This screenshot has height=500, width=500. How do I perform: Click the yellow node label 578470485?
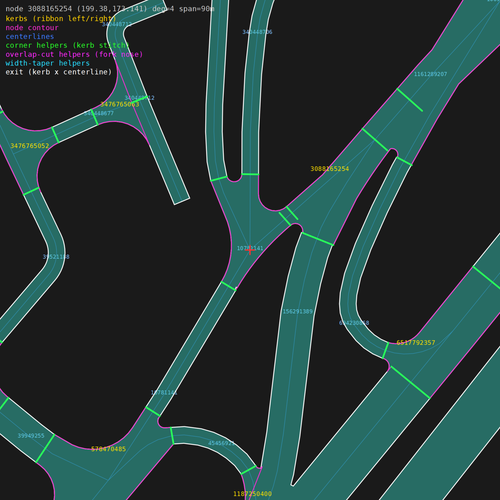coord(109,449)
